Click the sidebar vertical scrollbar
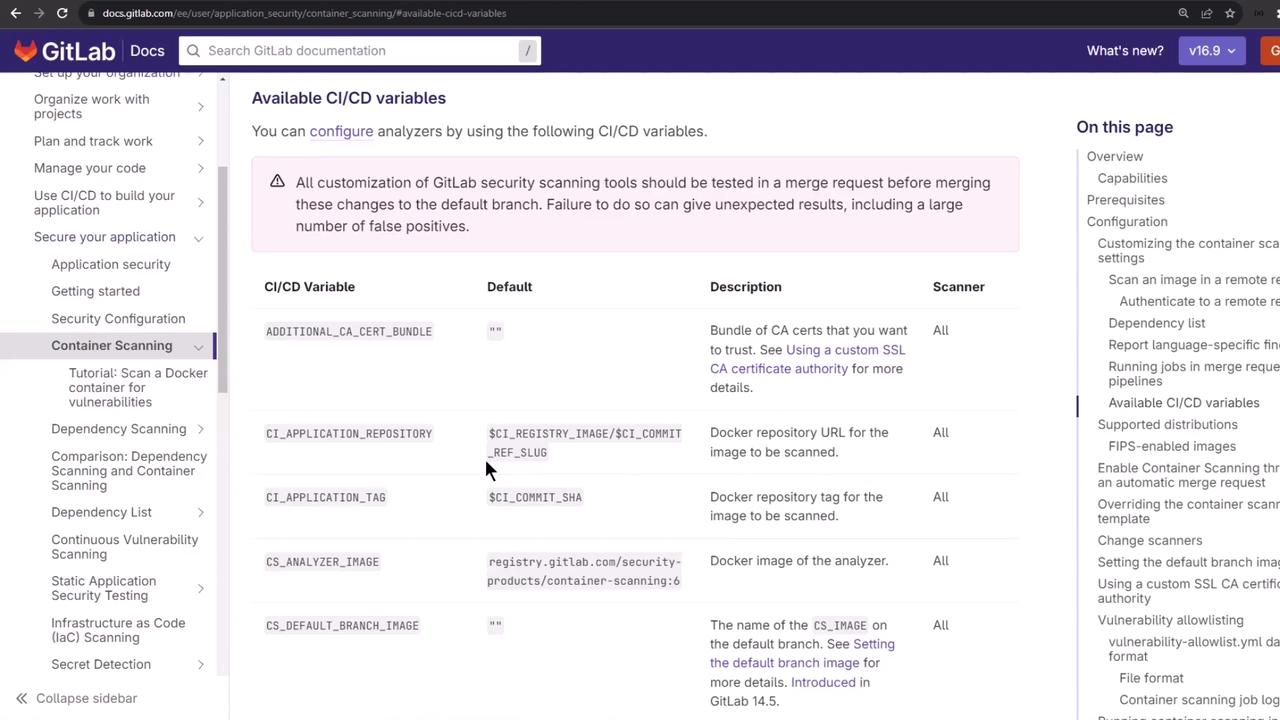The height and width of the screenshot is (720, 1280). click(x=223, y=280)
